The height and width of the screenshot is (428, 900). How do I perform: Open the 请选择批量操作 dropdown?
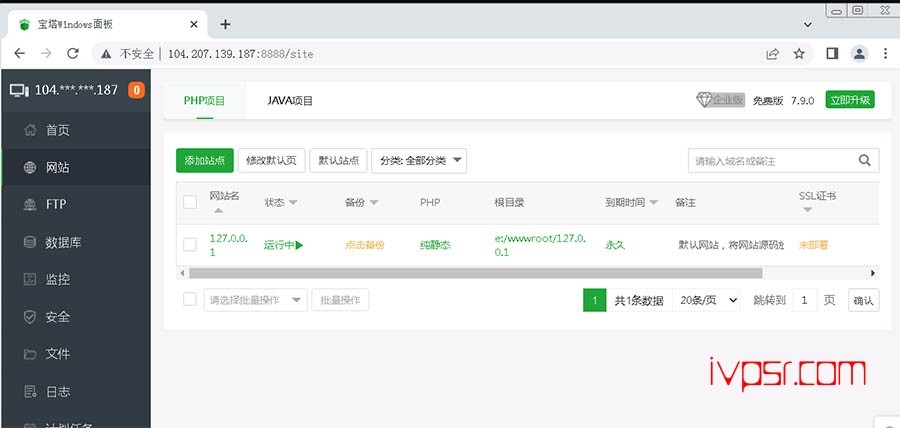[x=255, y=300]
